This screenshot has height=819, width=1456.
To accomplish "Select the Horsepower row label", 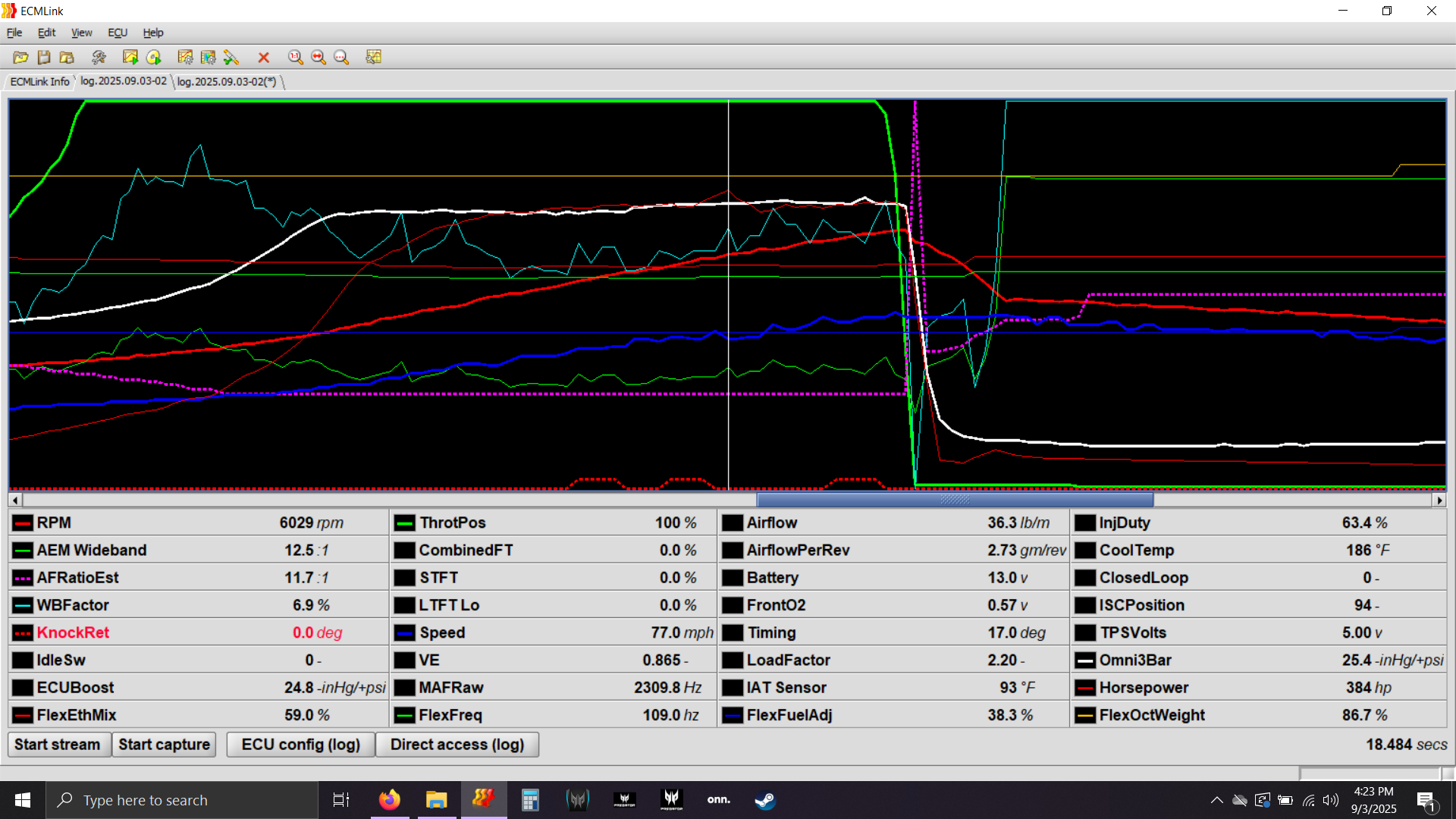I will pyautogui.click(x=1144, y=687).
